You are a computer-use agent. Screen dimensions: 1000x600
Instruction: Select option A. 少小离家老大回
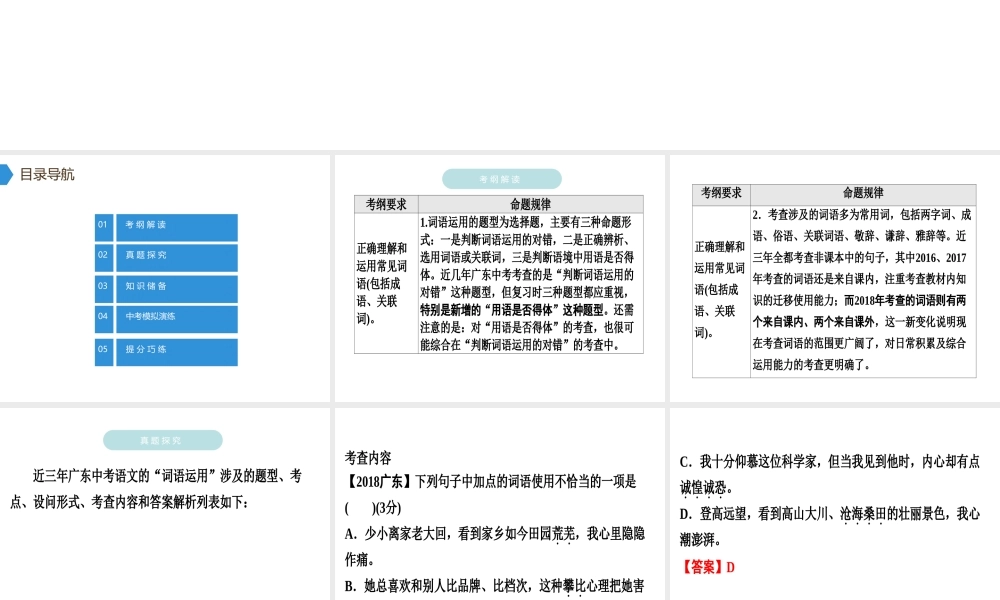[495, 546]
